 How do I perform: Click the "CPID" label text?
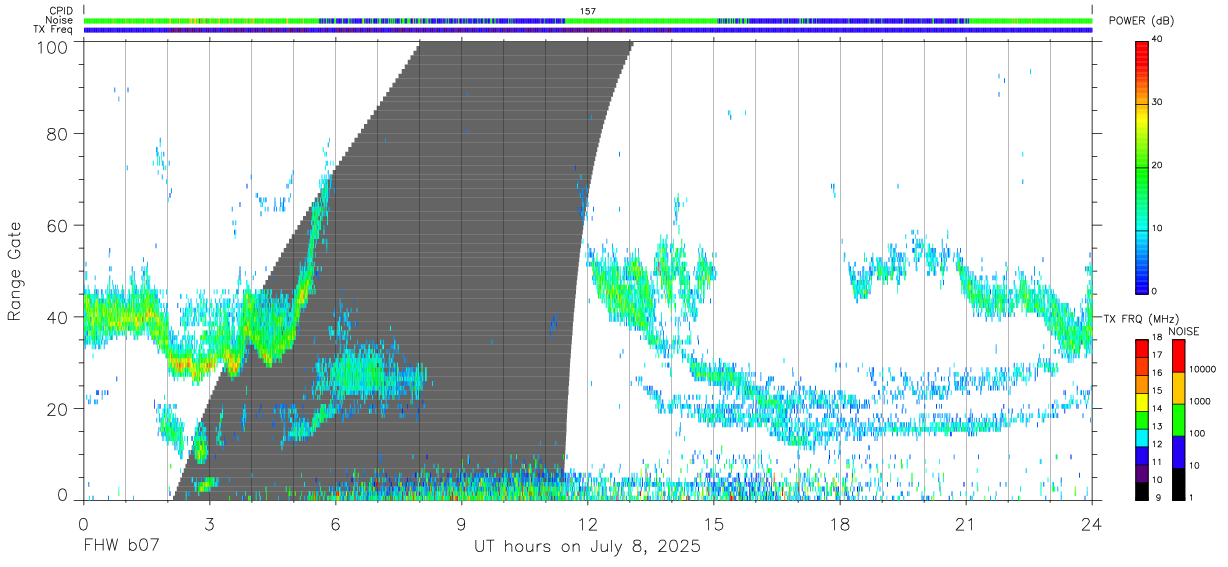(60, 11)
